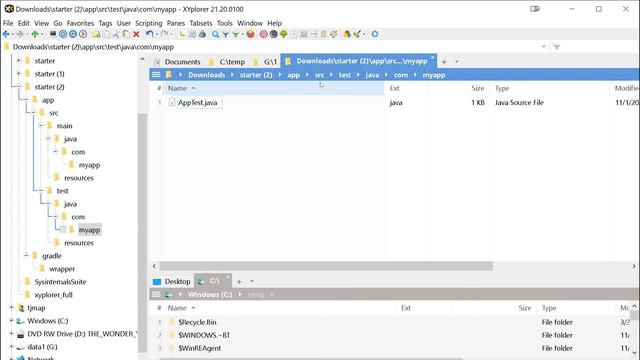Screen dimensions: 640x360
Task: Click the test breadcrumb segment
Action: click(x=344, y=75)
